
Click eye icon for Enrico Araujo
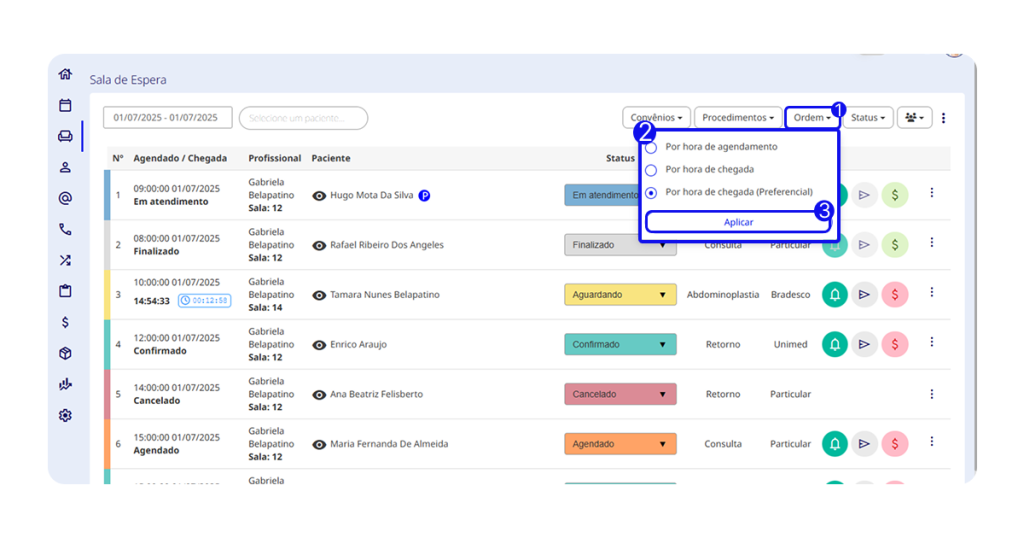(319, 345)
